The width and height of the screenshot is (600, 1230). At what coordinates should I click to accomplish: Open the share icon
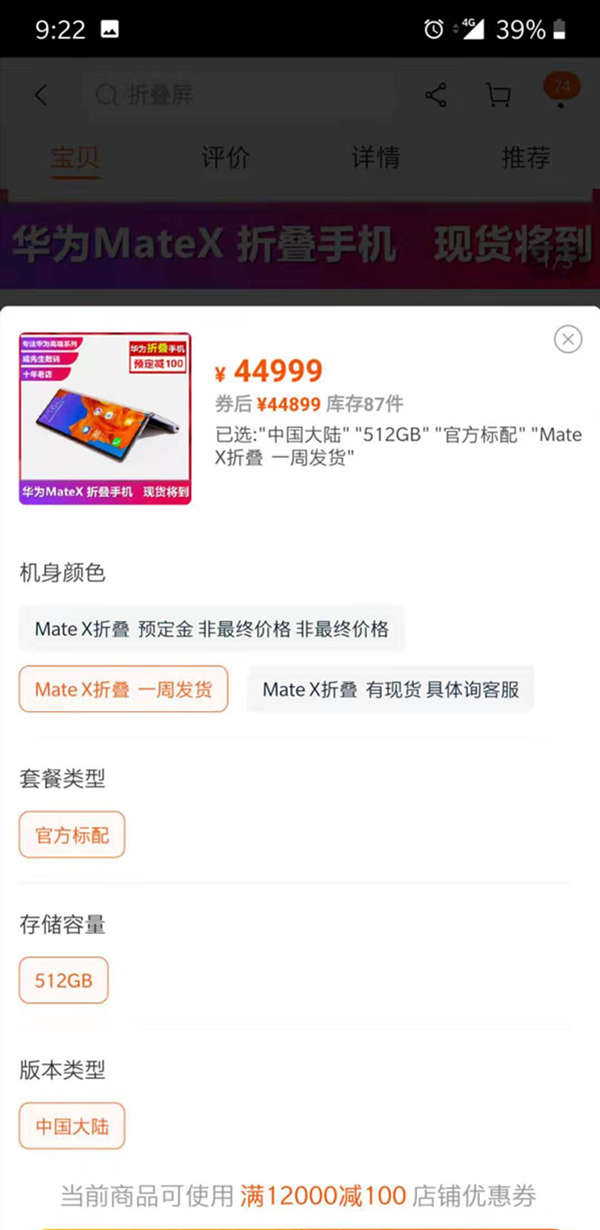(436, 95)
